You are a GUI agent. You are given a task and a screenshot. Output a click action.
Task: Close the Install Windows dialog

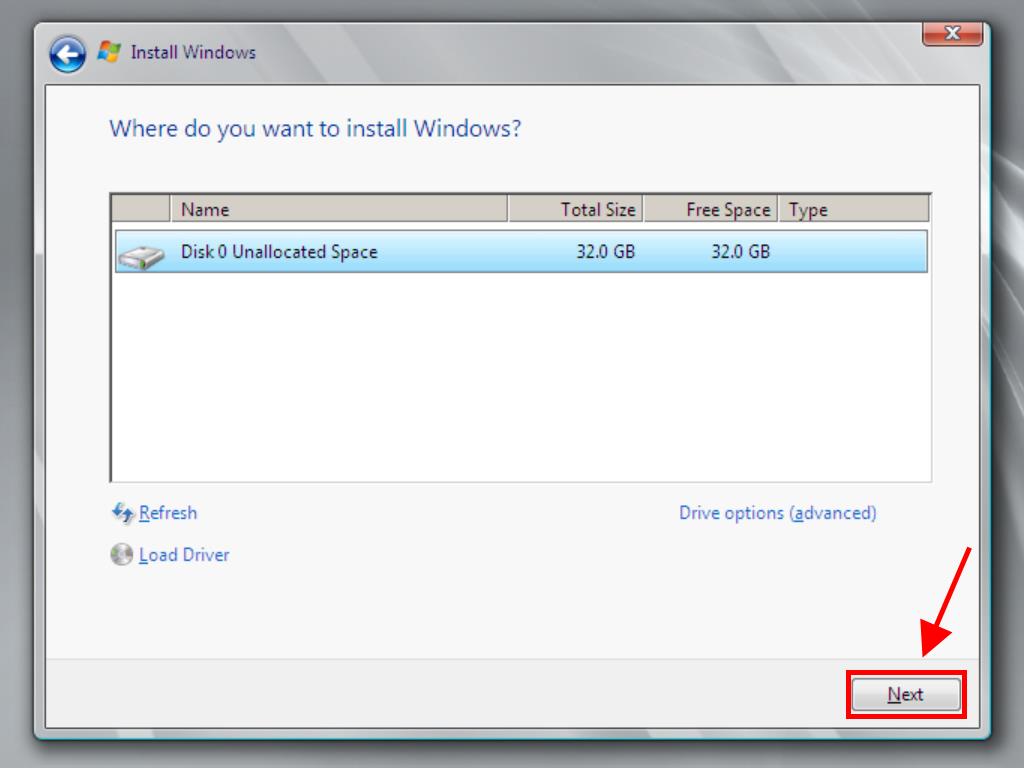point(951,33)
